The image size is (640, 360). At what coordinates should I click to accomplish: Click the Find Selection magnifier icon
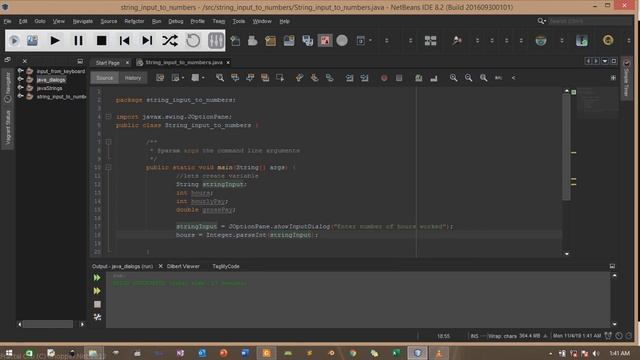(x=220, y=78)
